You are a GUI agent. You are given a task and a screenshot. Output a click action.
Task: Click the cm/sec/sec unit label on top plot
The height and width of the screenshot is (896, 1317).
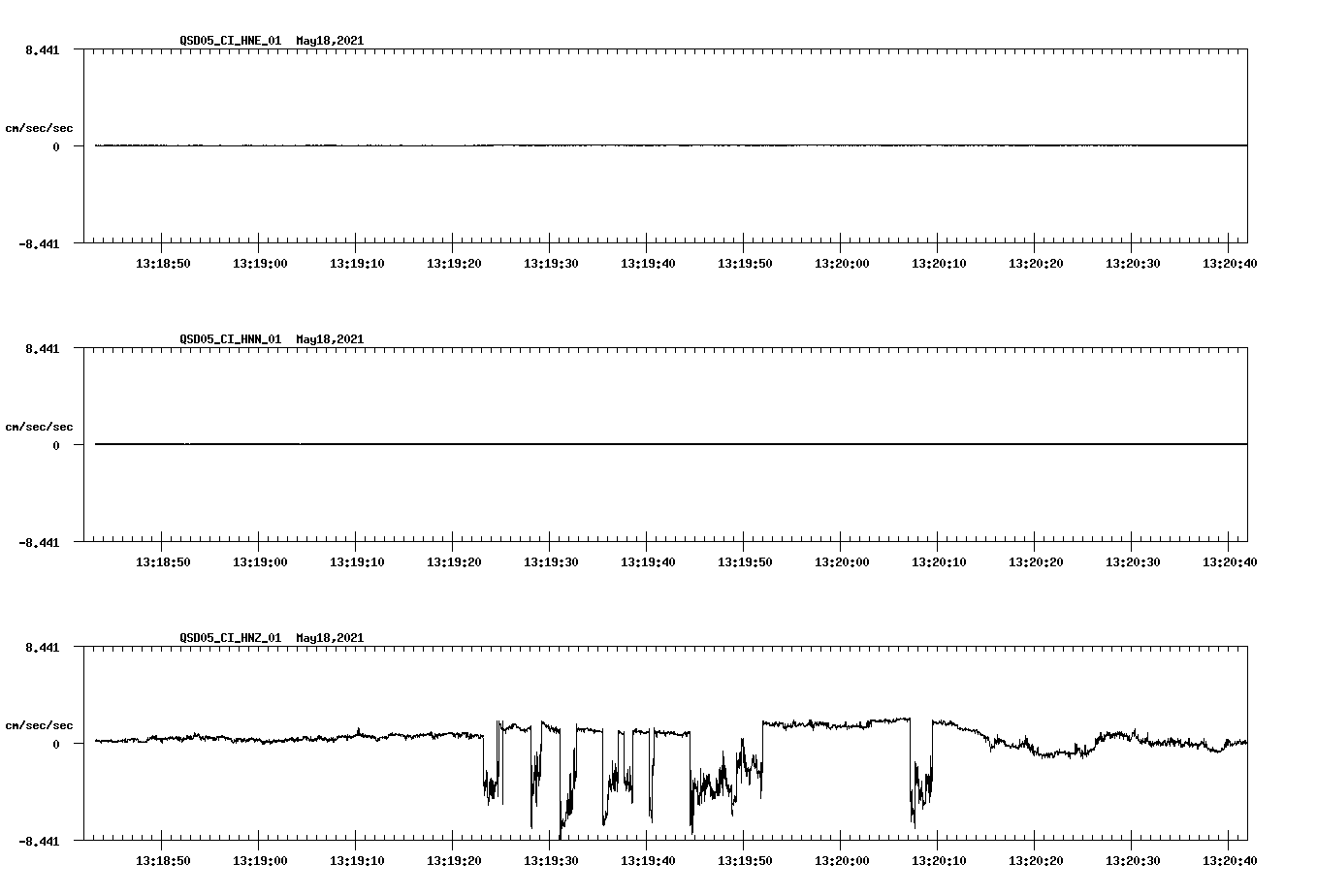[x=41, y=127]
